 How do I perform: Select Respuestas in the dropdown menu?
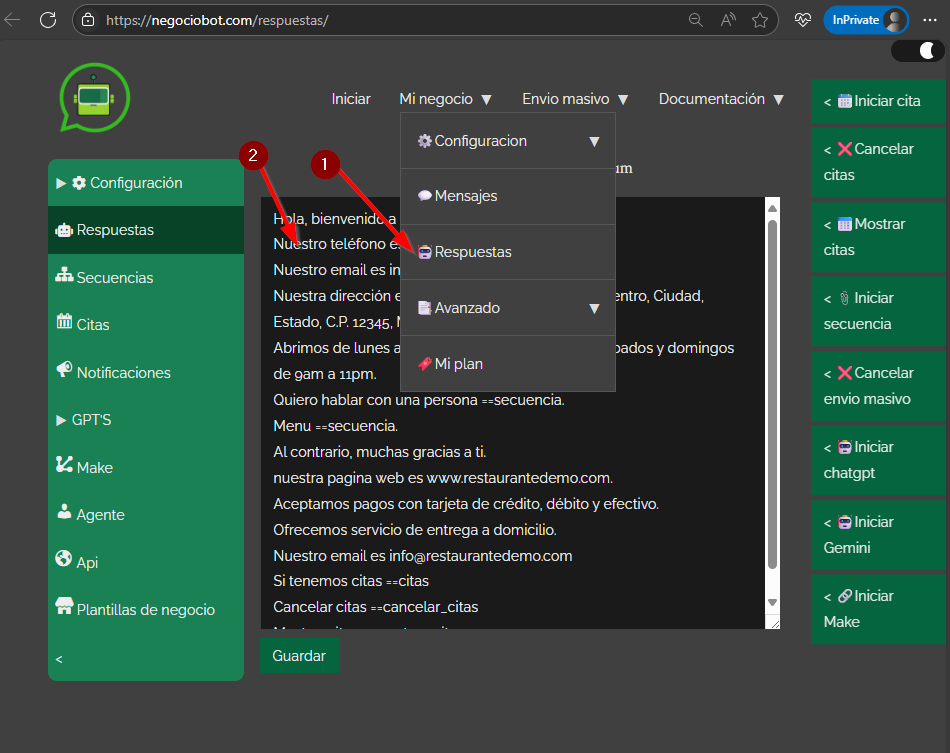click(x=508, y=252)
